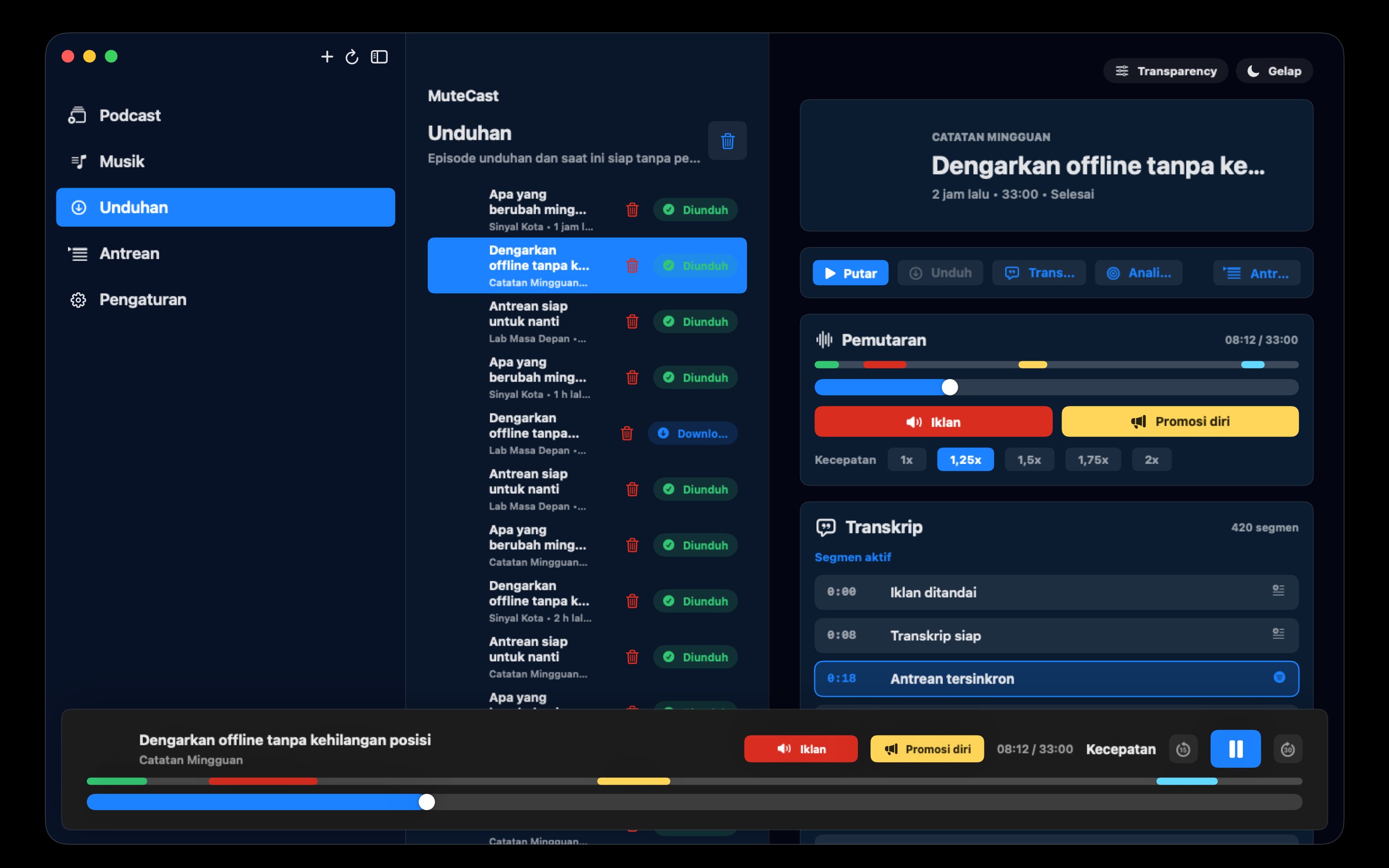Image resolution: width=1389 pixels, height=868 pixels.
Task: Select 1x playback speed
Action: pos(906,460)
